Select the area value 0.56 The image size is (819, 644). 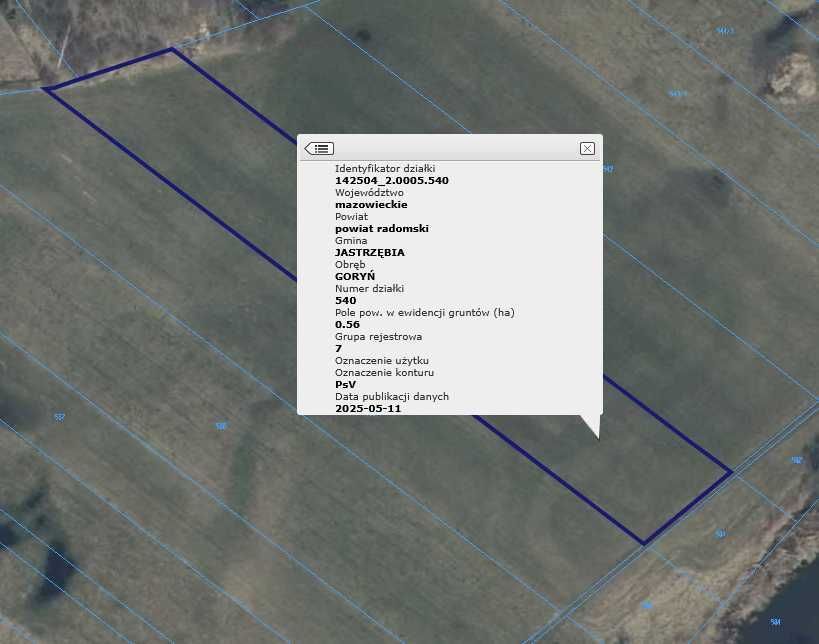(347, 324)
